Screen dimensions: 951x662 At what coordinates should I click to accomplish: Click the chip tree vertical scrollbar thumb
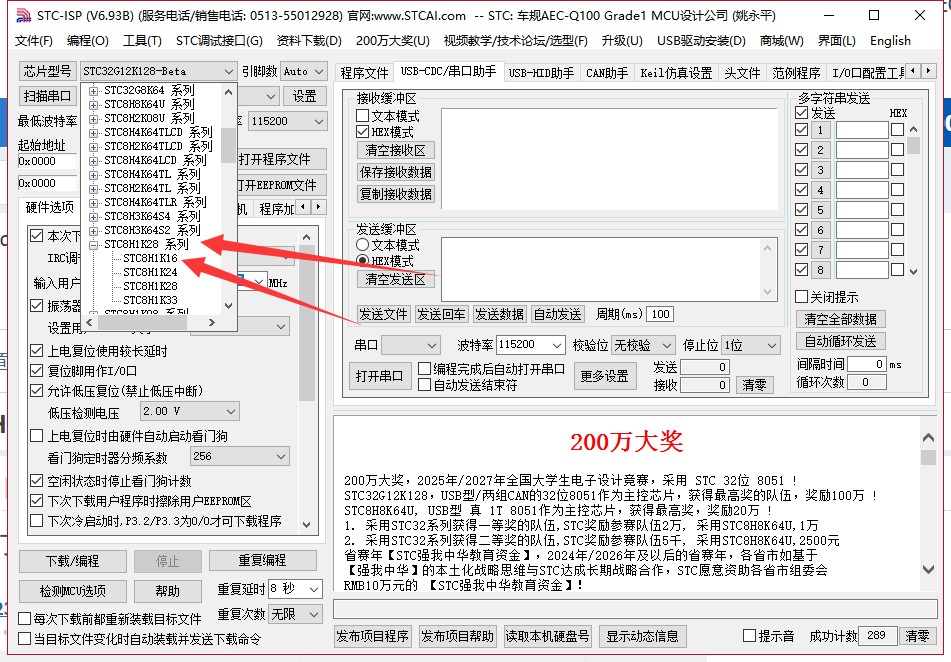(228, 145)
